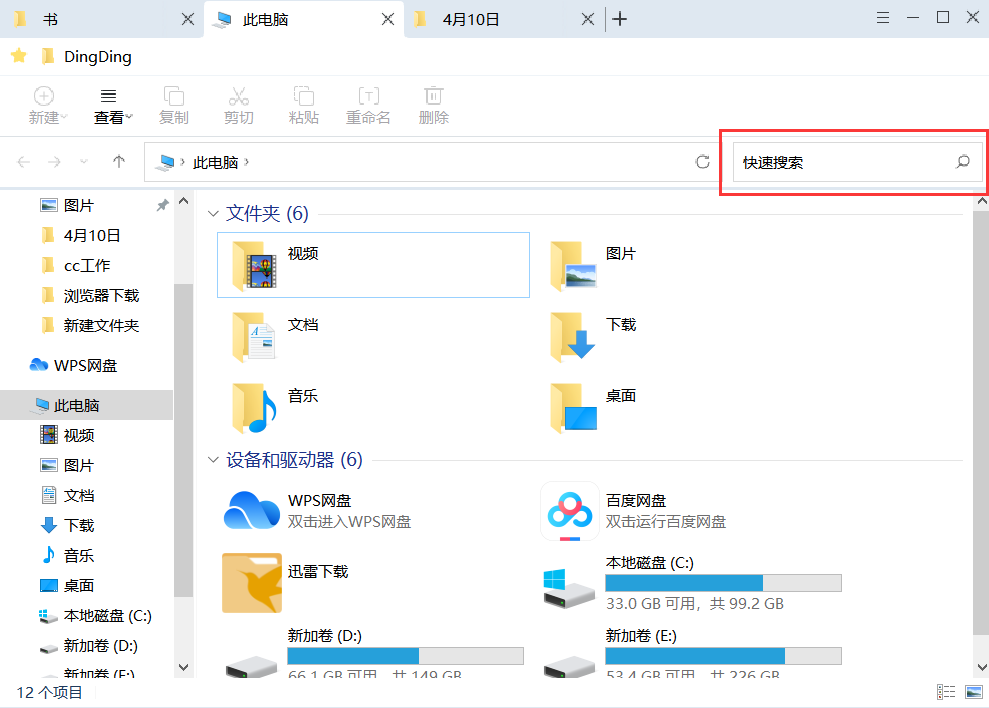Open the 查看 (View) menu button

click(x=112, y=105)
